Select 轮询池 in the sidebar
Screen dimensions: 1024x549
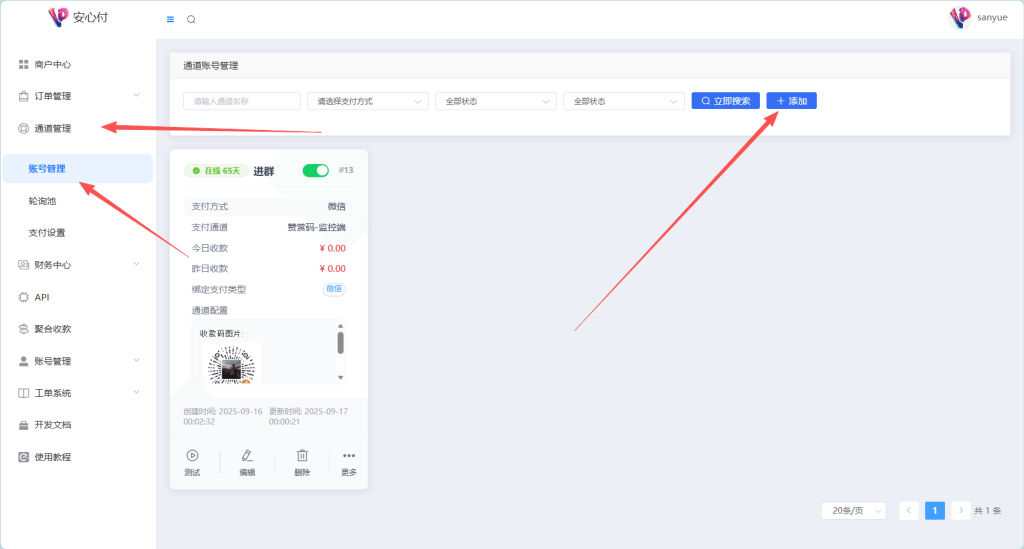[x=42, y=201]
